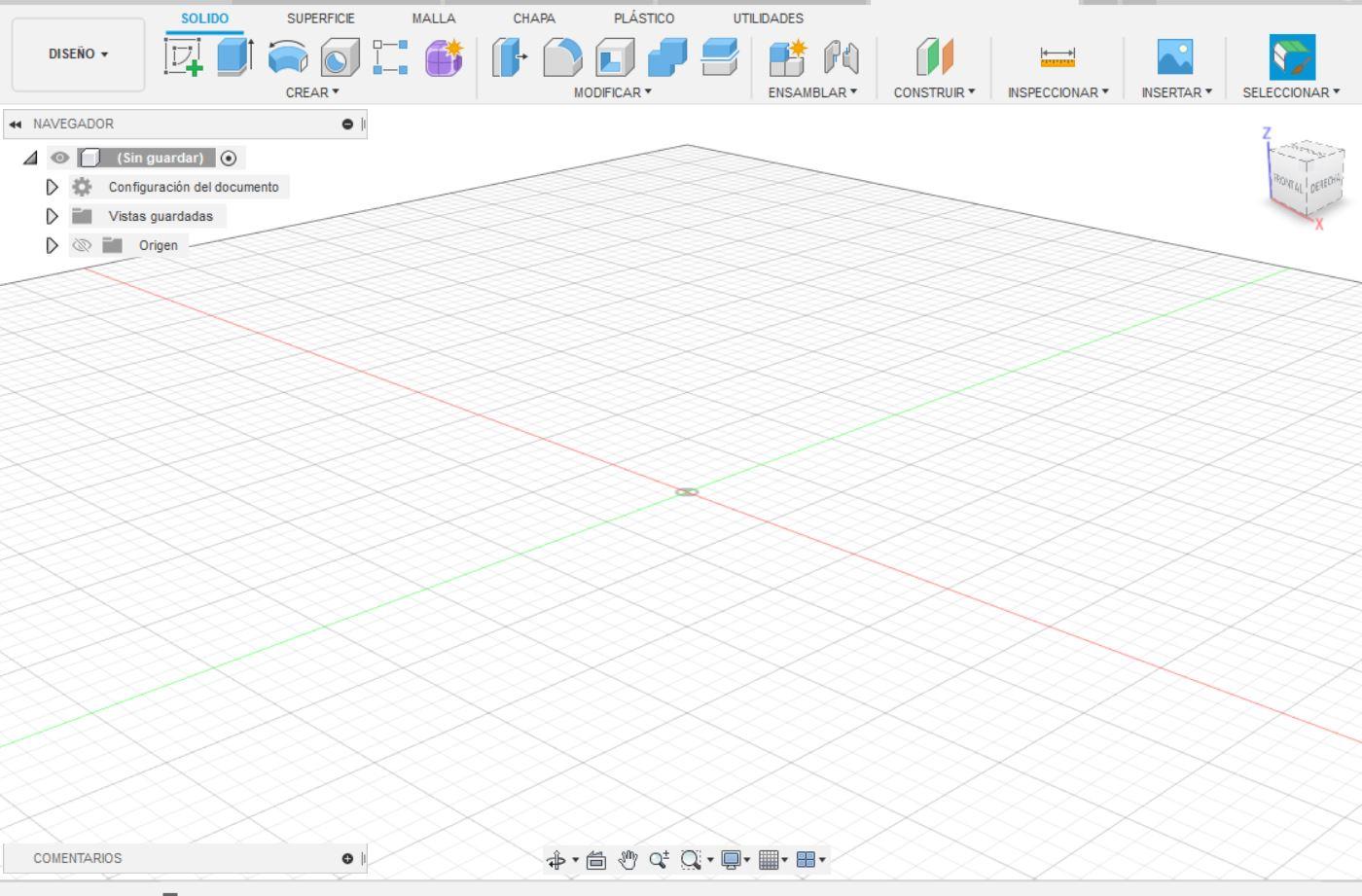Open the Display Settings dropdown arrow

[x=747, y=860]
